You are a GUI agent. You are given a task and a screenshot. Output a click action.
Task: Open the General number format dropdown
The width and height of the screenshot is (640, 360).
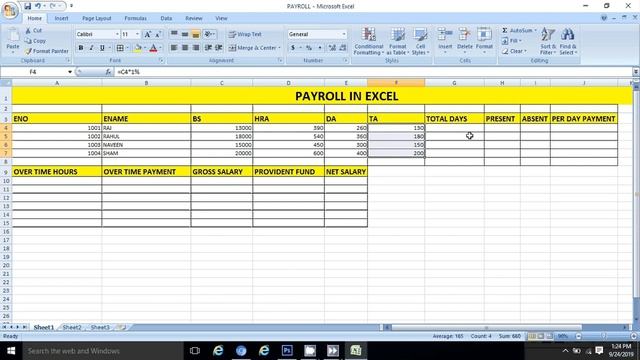point(344,34)
